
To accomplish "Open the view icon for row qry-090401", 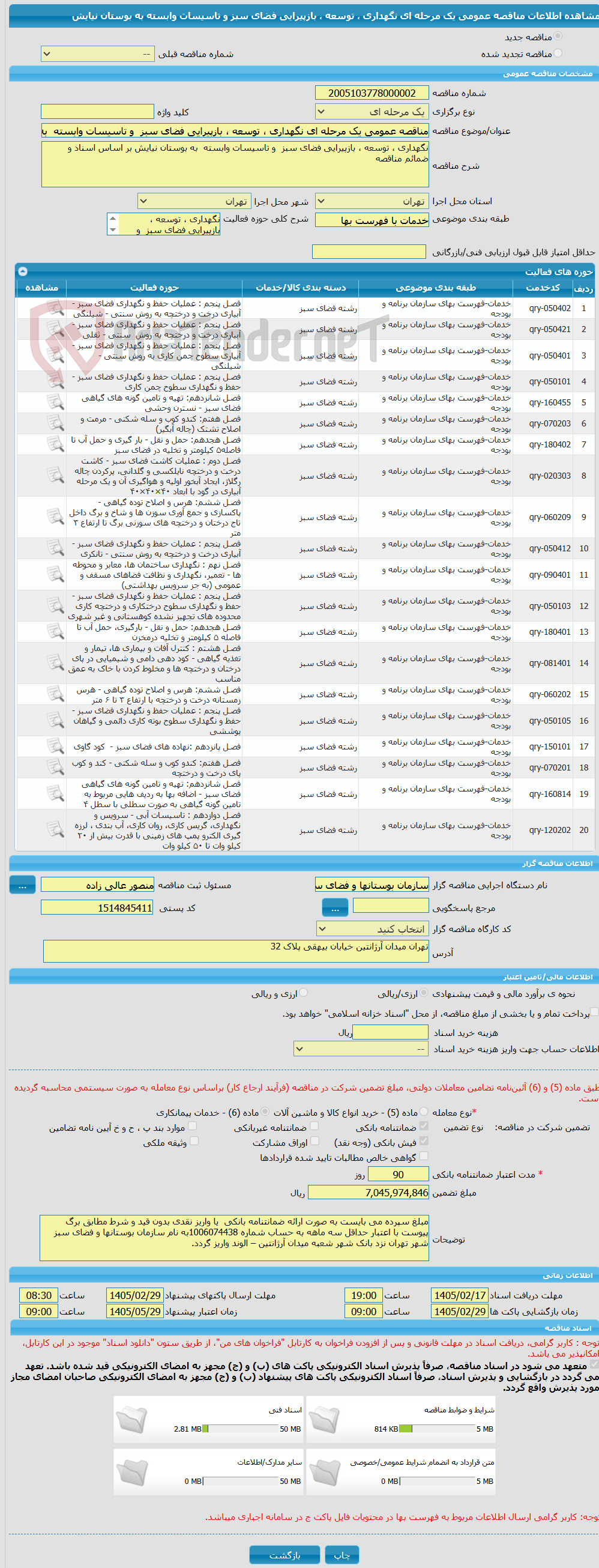I will (x=55, y=575).
